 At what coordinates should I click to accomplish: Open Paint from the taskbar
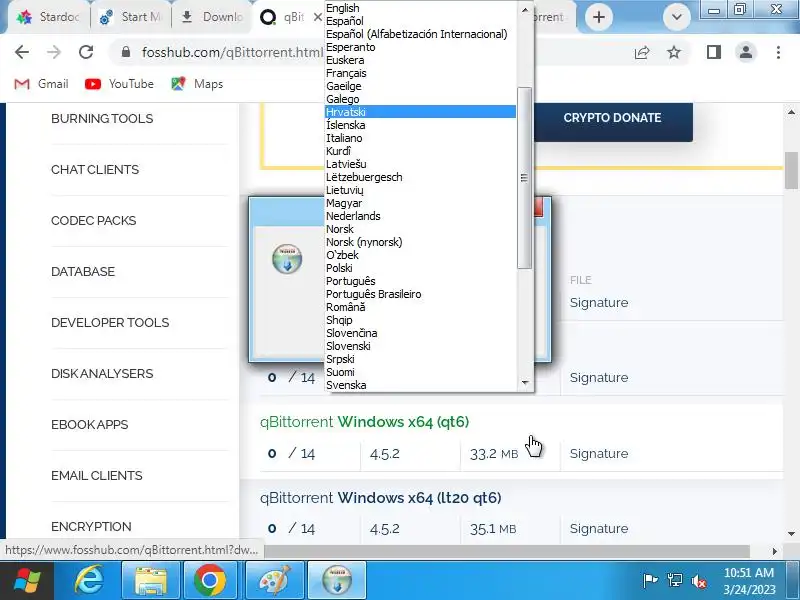point(274,581)
